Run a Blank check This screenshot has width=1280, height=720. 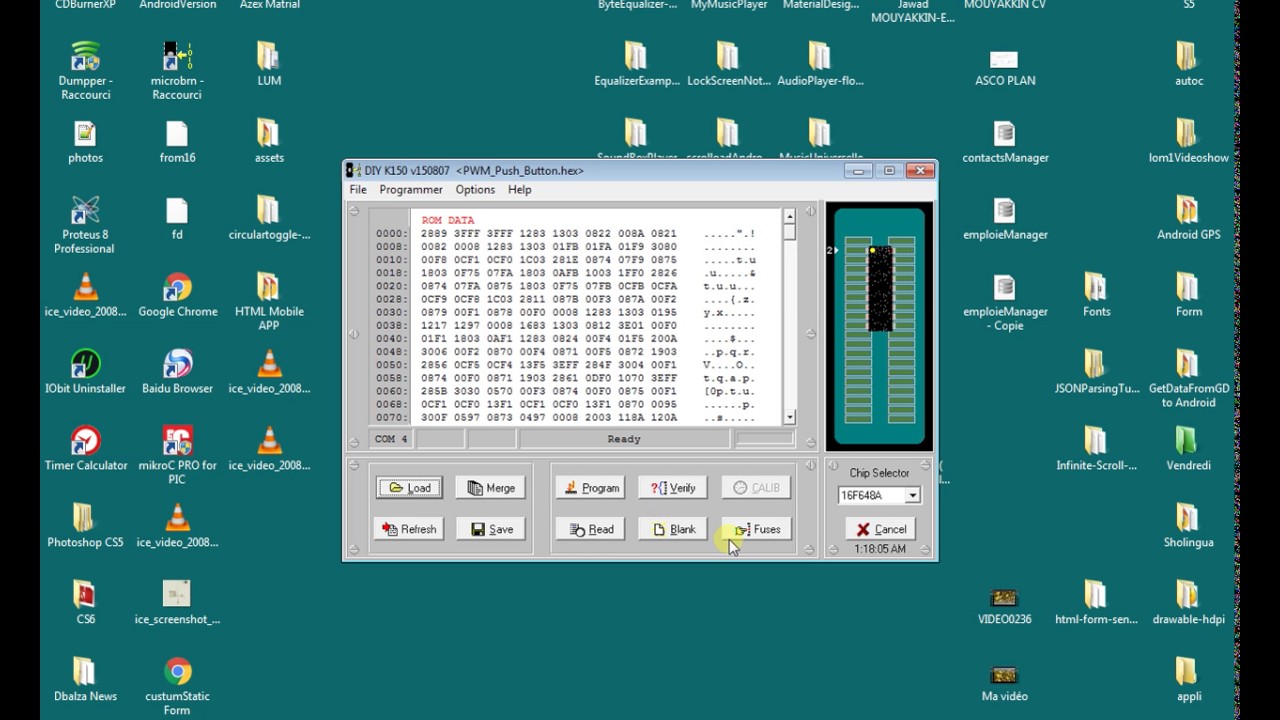click(673, 529)
